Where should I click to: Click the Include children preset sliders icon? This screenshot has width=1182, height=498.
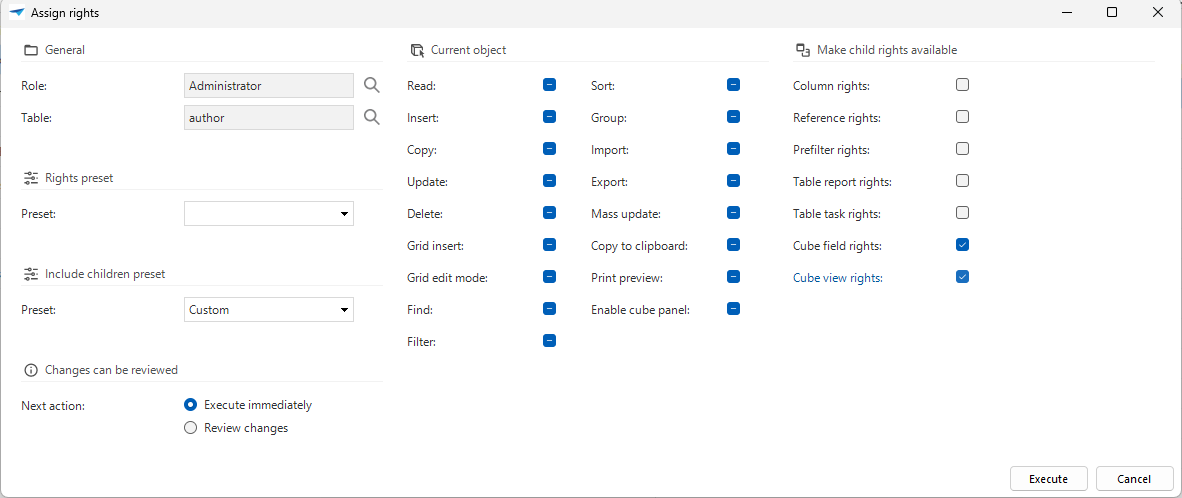point(31,274)
